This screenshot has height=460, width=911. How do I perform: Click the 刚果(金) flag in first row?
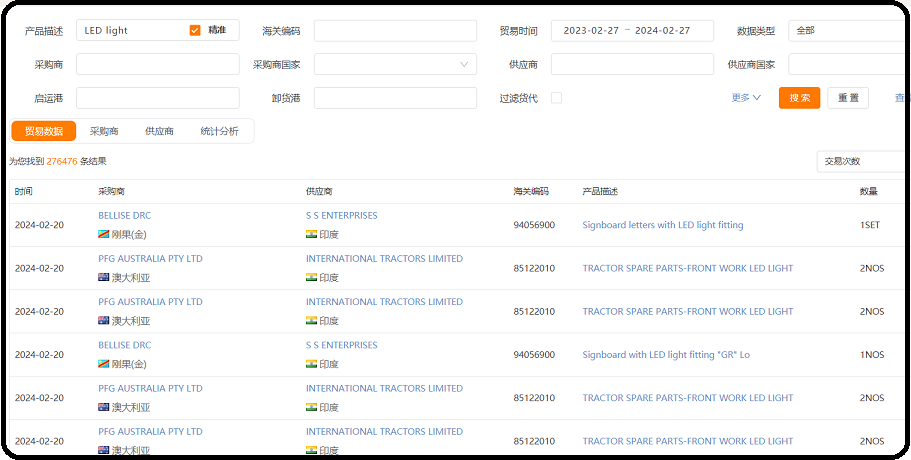click(103, 235)
